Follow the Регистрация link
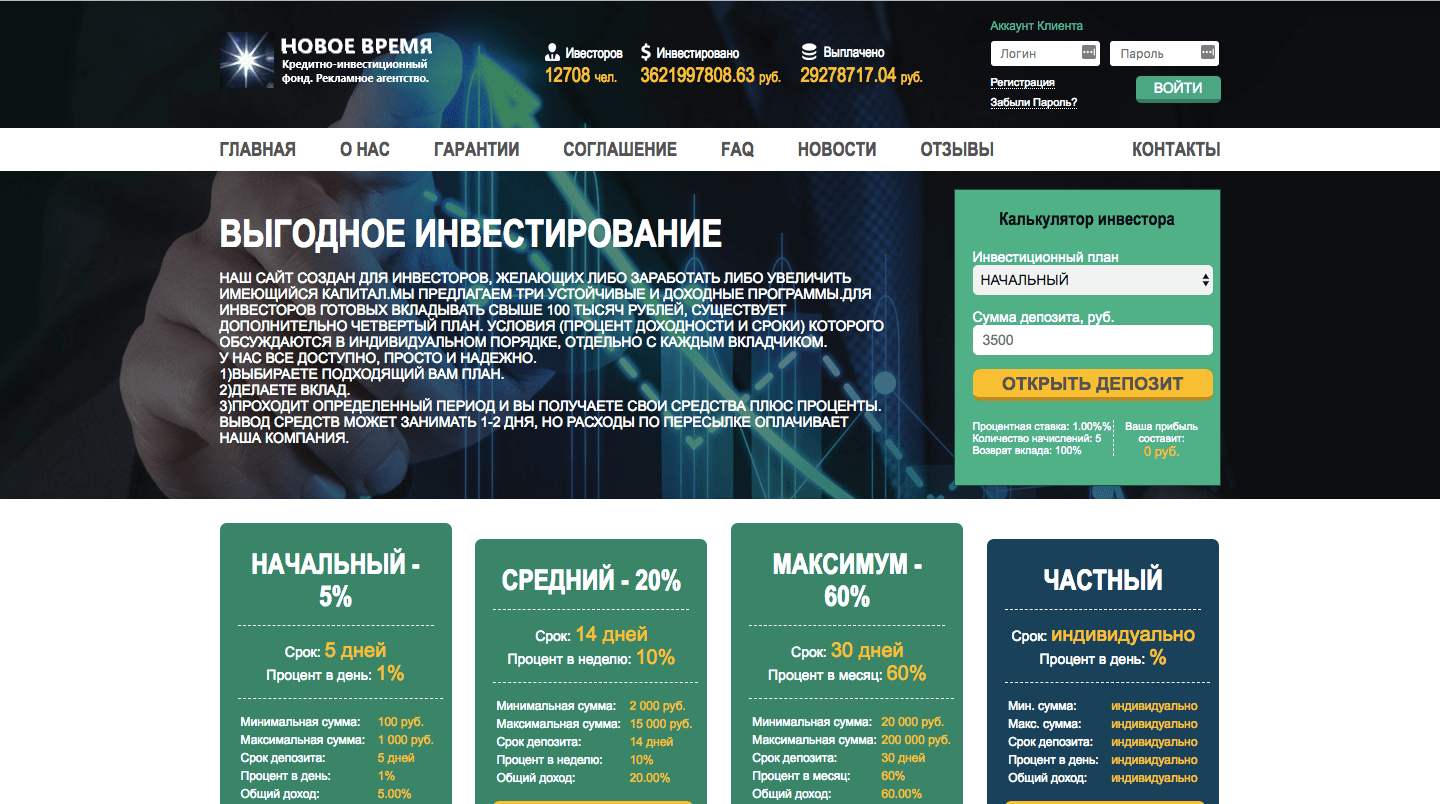Image resolution: width=1440 pixels, height=804 pixels. (x=1022, y=82)
